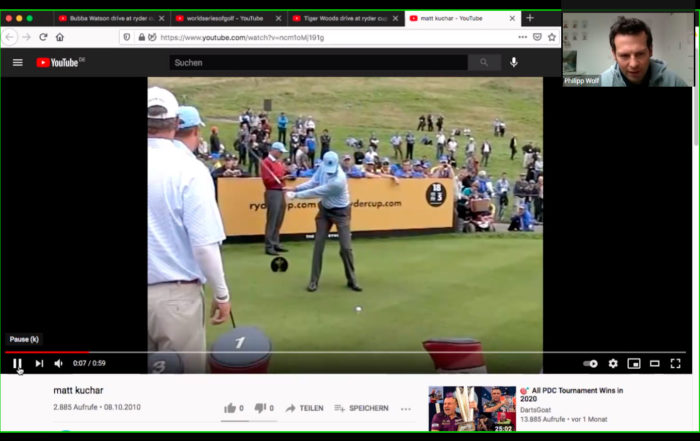Reload the current page
Viewport: 700px width, 441px height.
(43, 37)
